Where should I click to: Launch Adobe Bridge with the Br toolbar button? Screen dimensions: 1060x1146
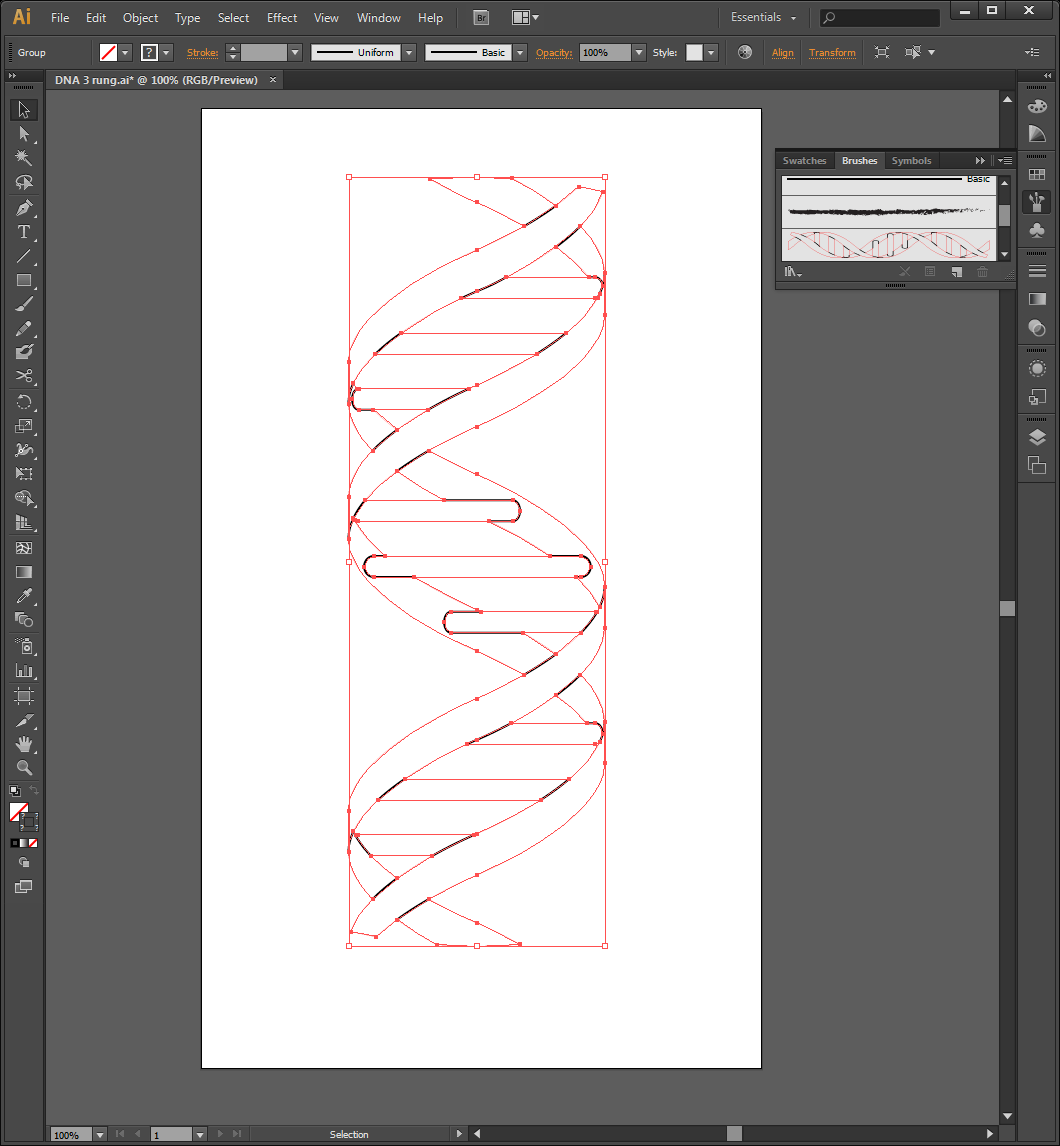pyautogui.click(x=480, y=17)
